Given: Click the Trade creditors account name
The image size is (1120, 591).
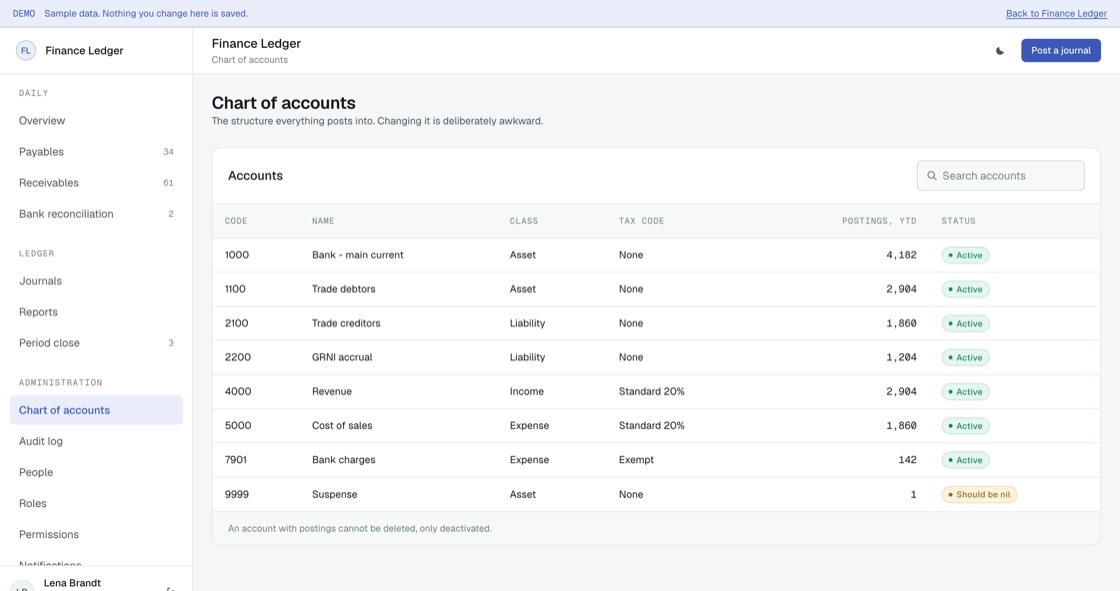Looking at the screenshot, I should pos(346,323).
